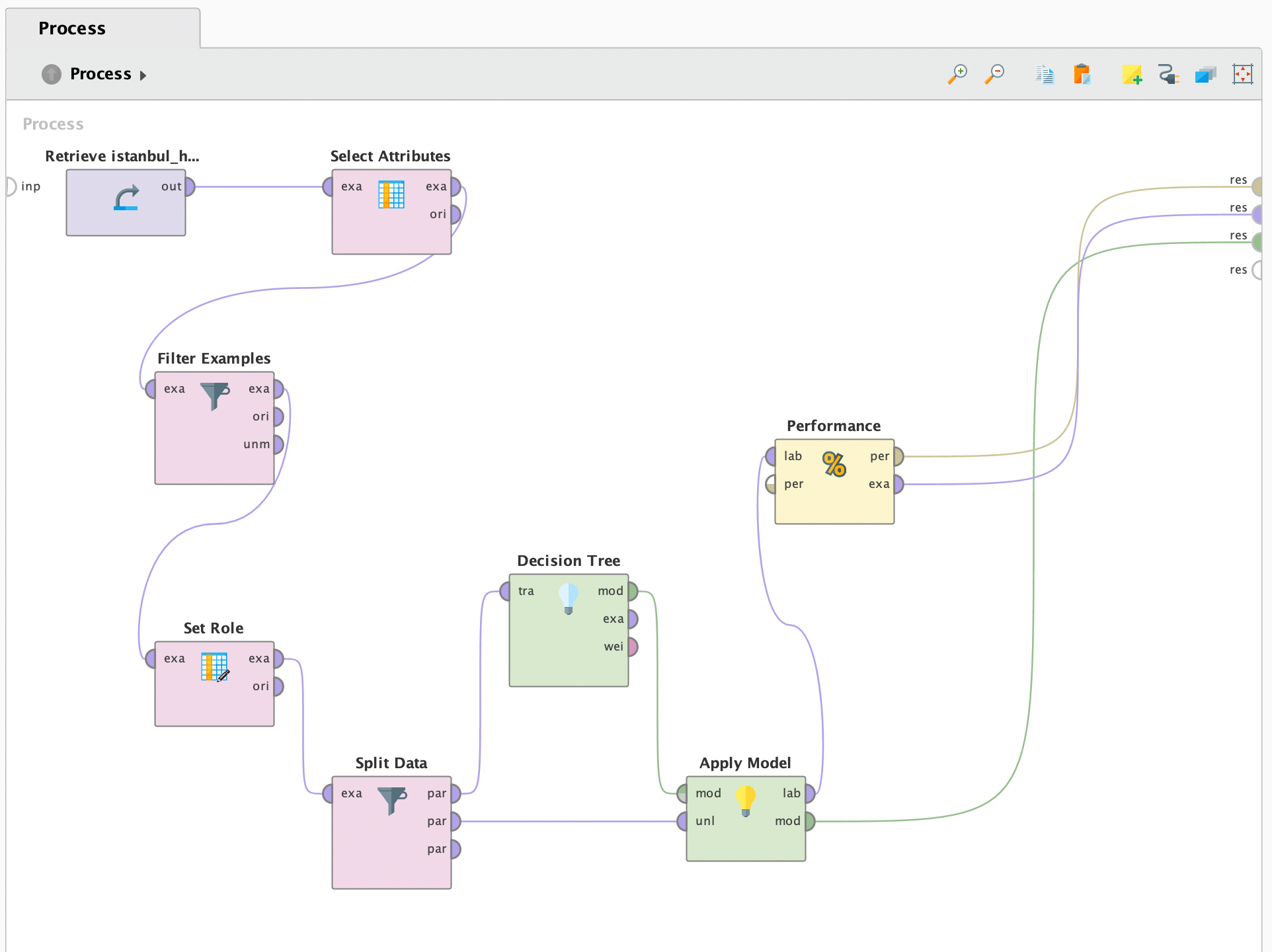Go up one level with the gray arrow
This screenshot has height=952, width=1272.
[x=52, y=74]
